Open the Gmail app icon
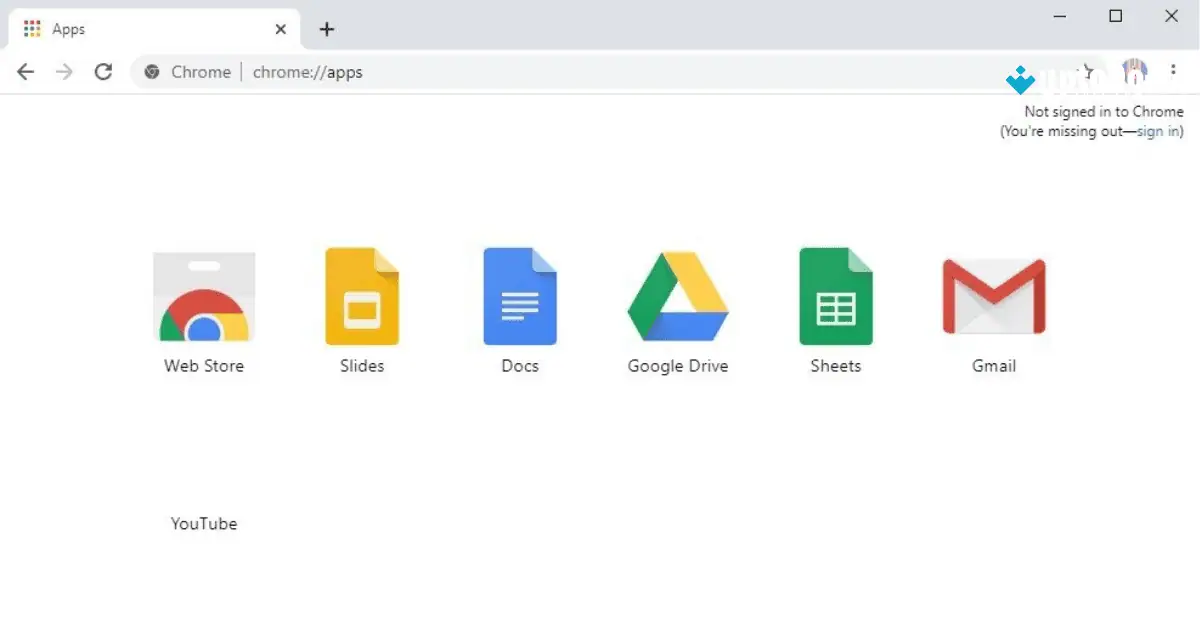This screenshot has height=628, width=1200. (x=993, y=295)
